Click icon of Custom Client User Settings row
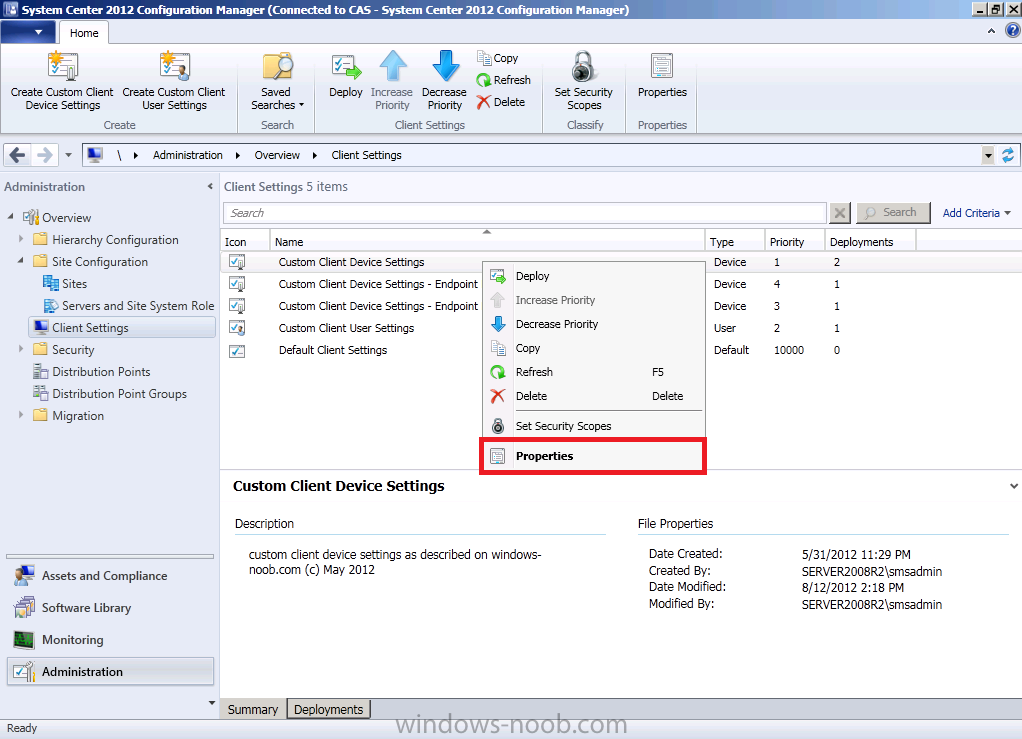Screen dimensions: 1022x739 pyautogui.click(x=237, y=328)
